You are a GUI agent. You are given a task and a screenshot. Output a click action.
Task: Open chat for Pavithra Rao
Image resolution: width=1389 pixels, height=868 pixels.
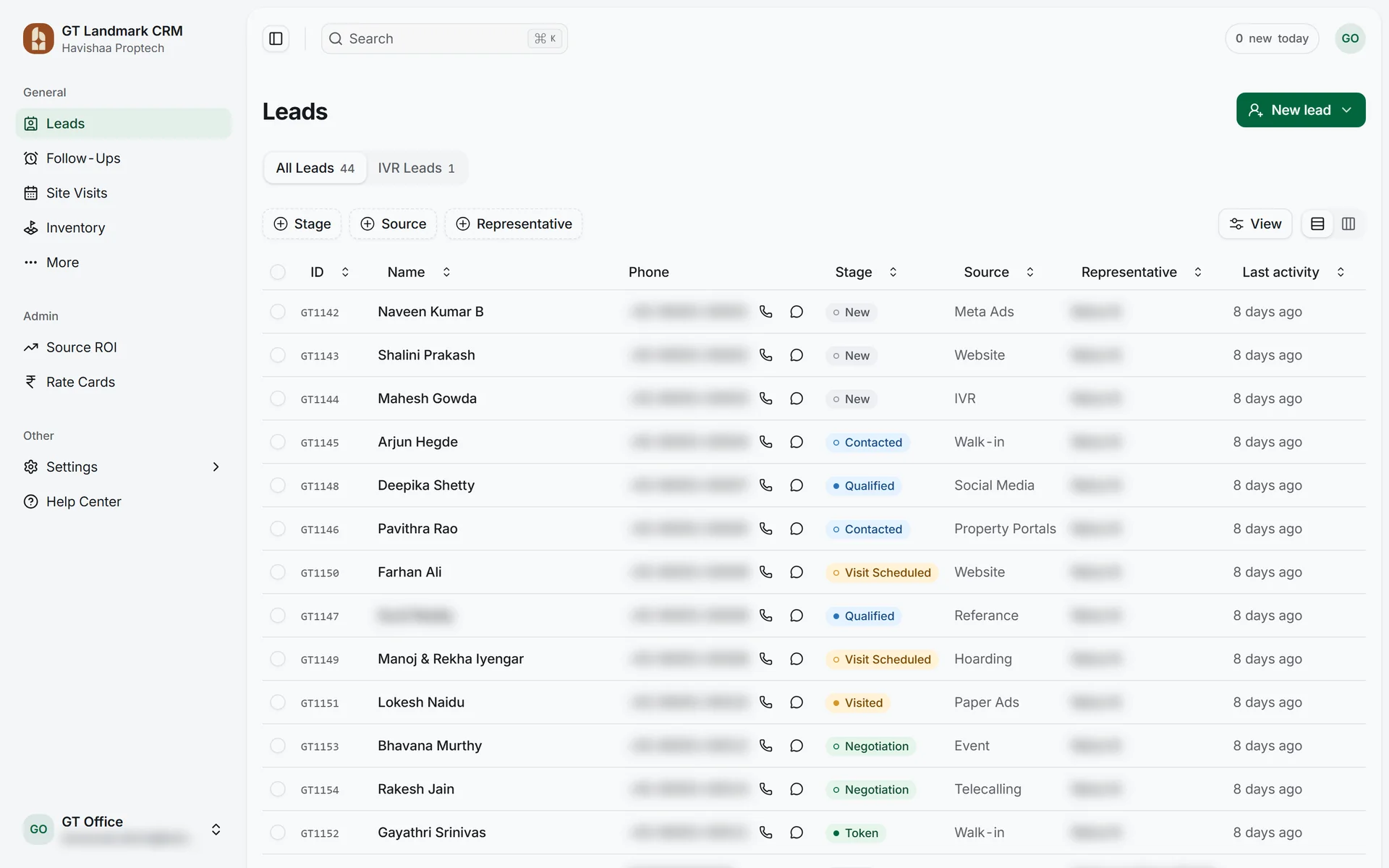(x=797, y=529)
